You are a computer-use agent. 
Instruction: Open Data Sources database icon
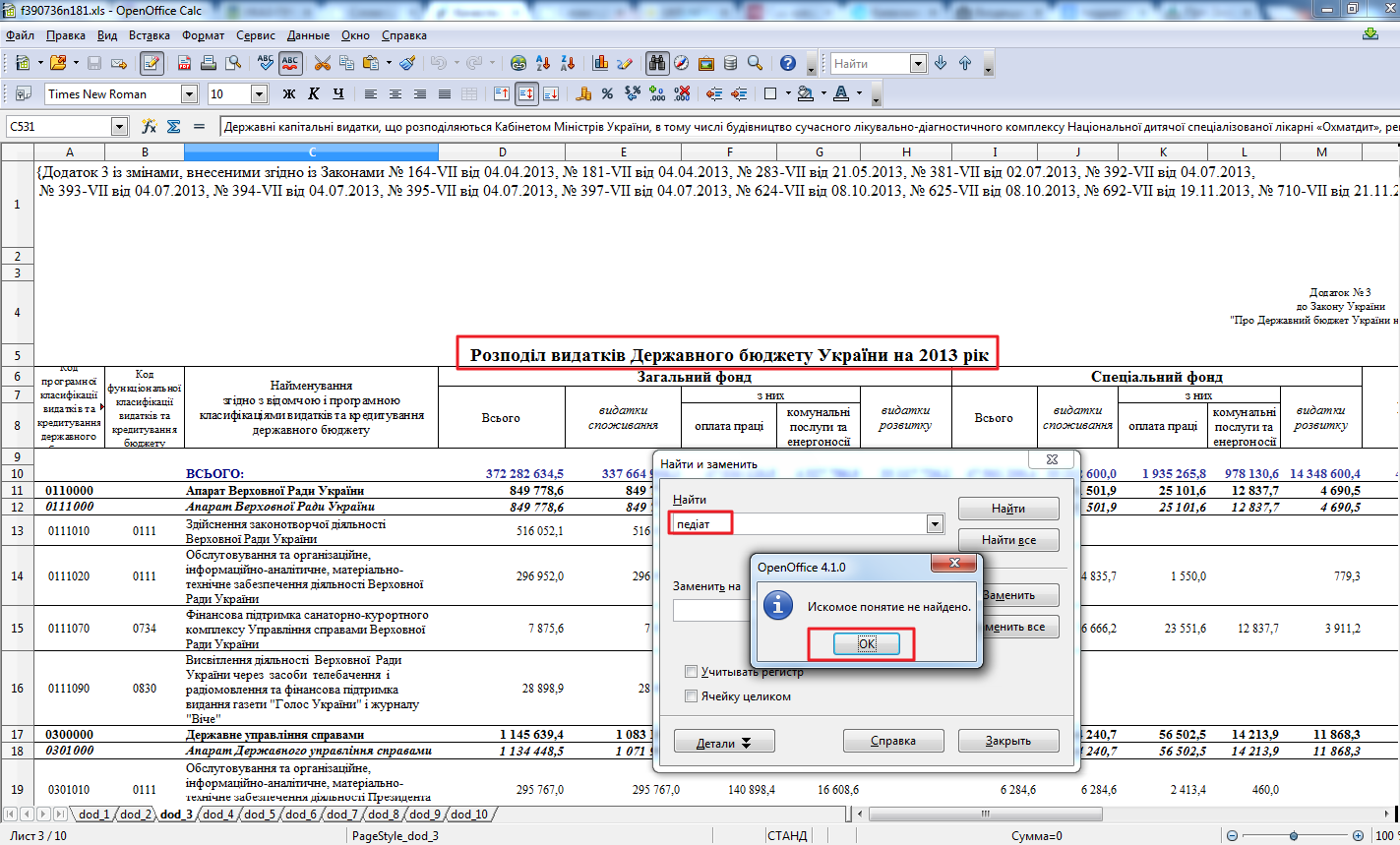coord(730,63)
